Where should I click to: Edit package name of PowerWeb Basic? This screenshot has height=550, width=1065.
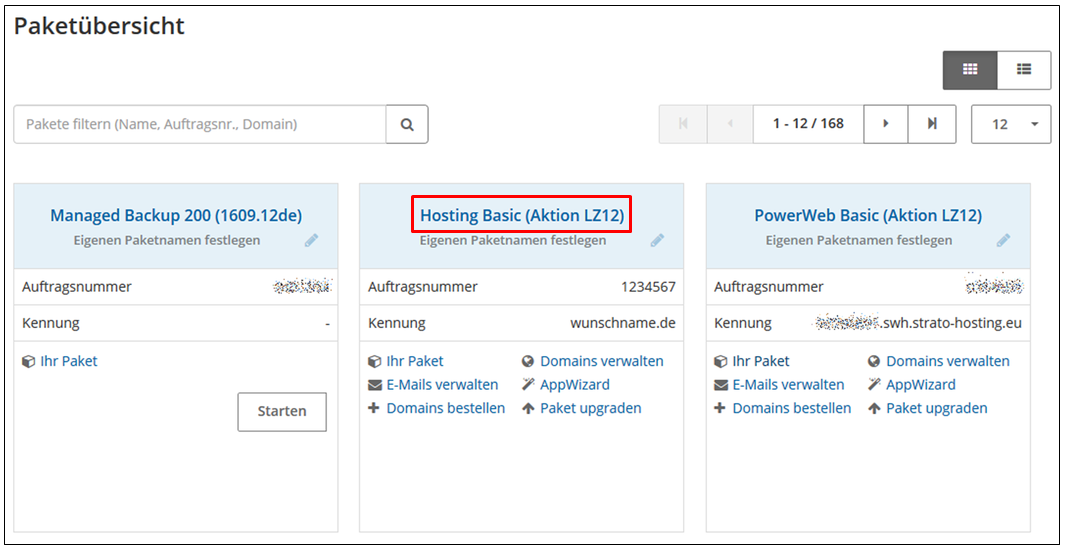tap(1003, 241)
